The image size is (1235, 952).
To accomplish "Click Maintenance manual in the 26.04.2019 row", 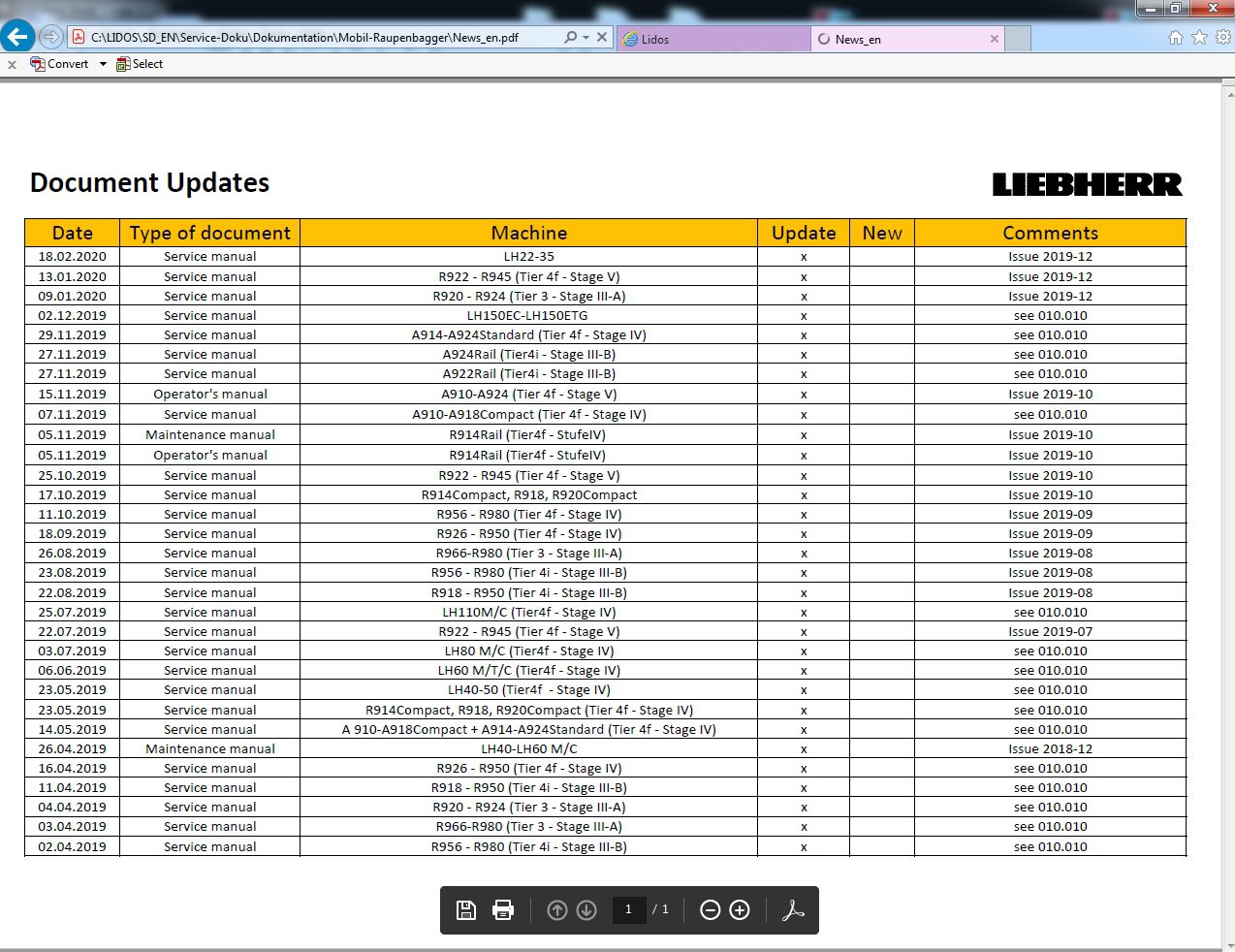I will 210,748.
